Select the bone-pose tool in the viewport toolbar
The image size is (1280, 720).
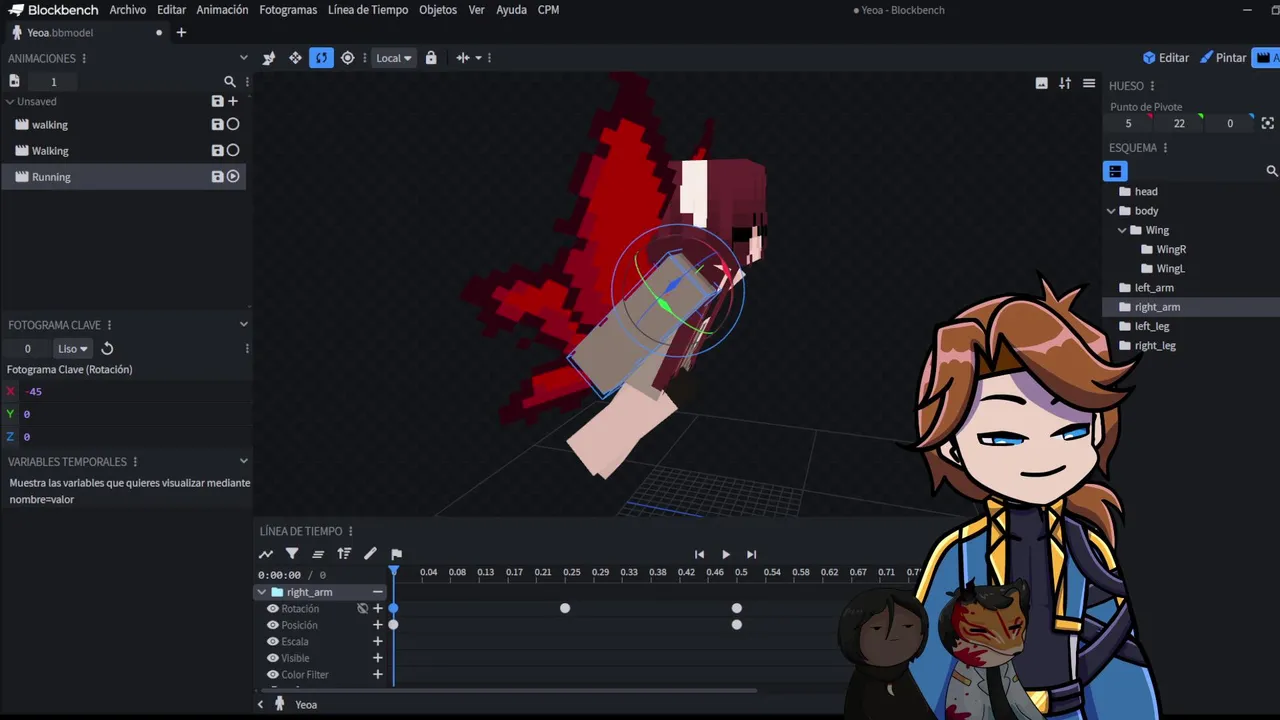point(269,58)
